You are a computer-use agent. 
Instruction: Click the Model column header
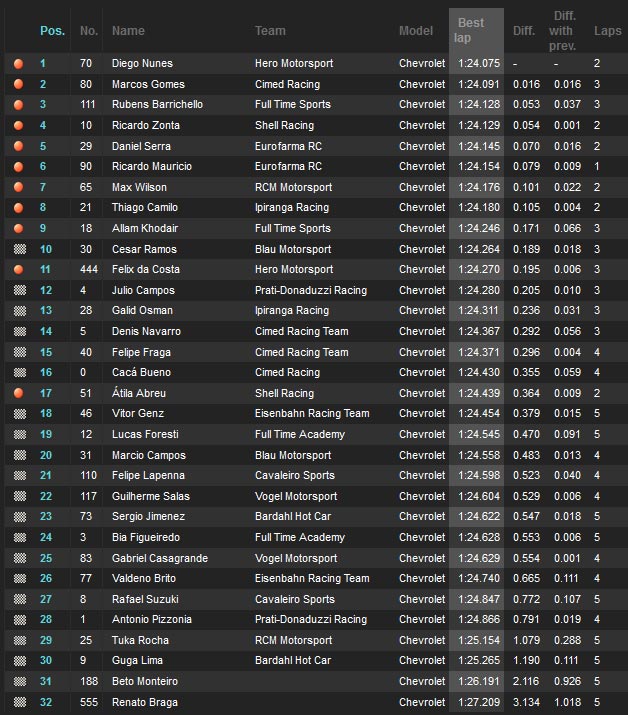(416, 31)
